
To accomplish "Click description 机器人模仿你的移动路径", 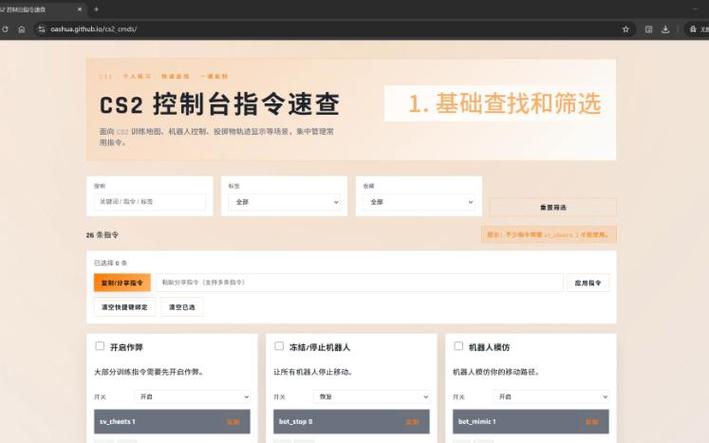I will tap(496, 372).
